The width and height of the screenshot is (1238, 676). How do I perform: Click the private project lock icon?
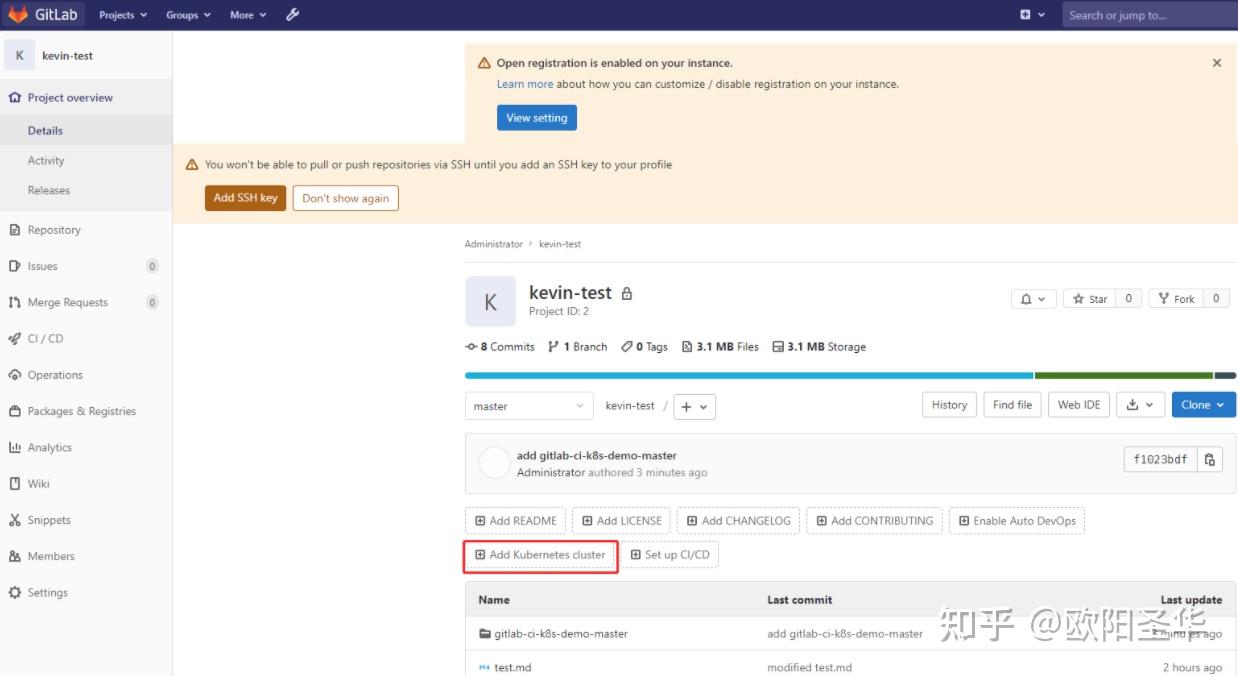click(x=626, y=292)
